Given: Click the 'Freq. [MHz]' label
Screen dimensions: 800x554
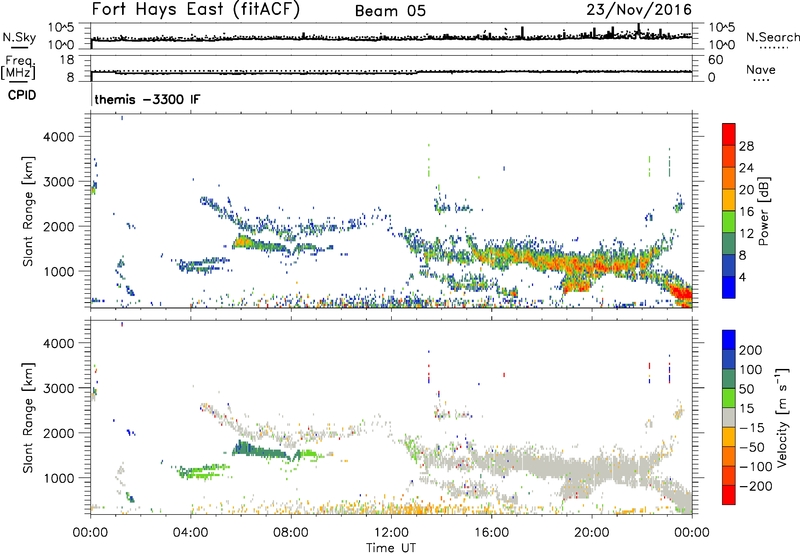Looking at the screenshot, I should (18, 67).
